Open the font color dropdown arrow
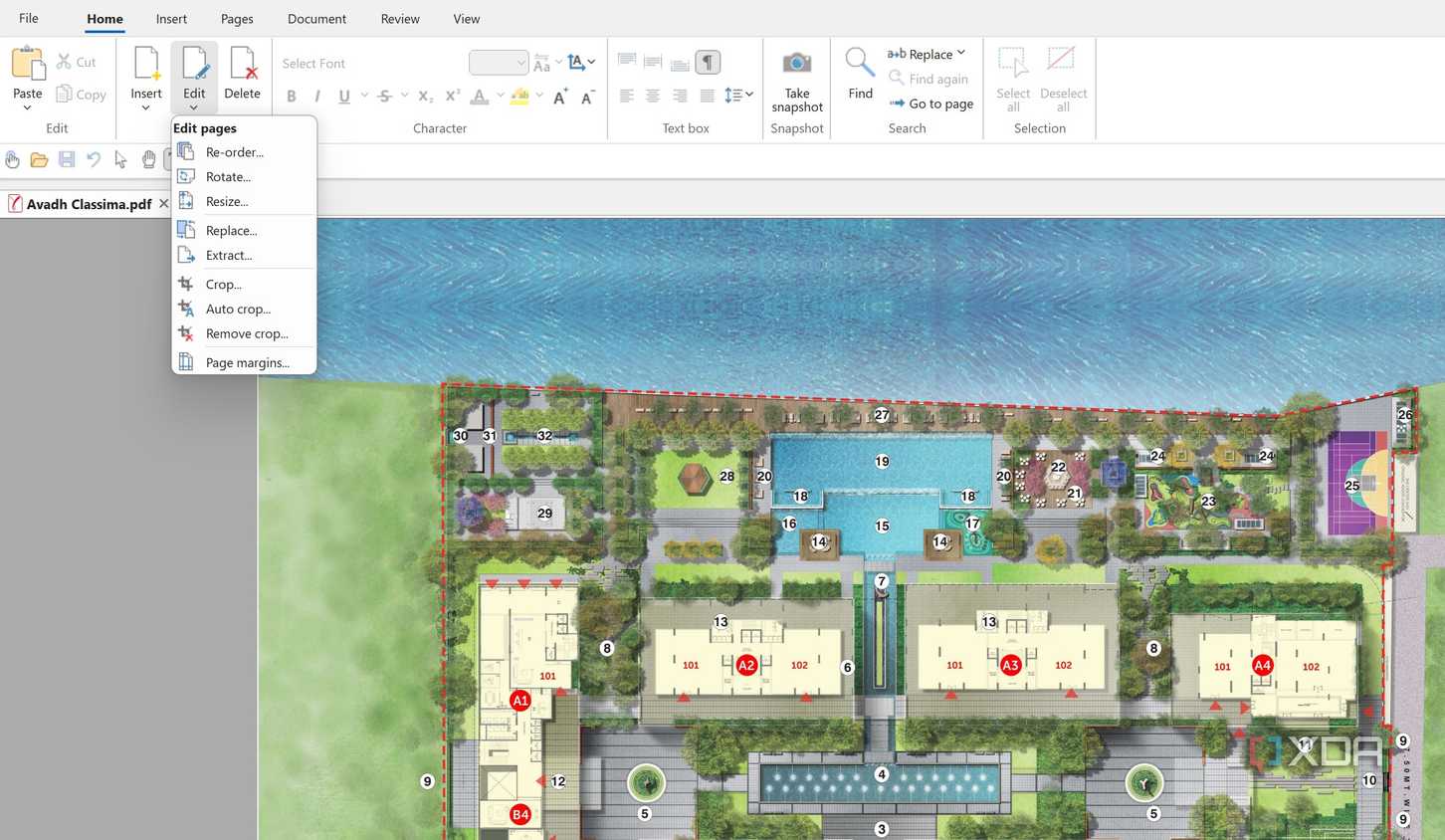Screen dimensions: 1445x840 tap(500, 96)
